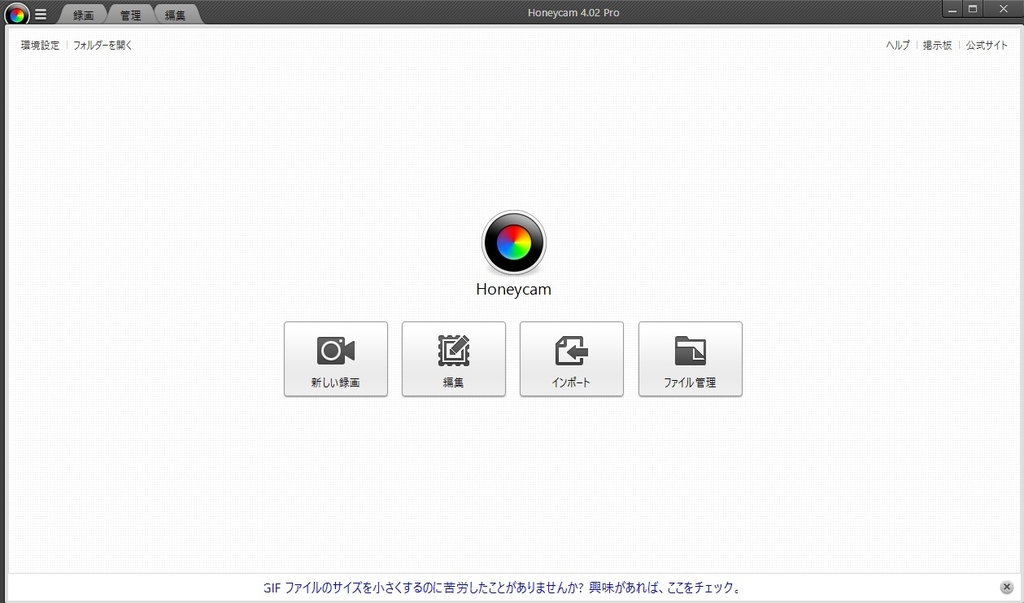
Task: Start 新しい録画 with the camera icon
Action: (336, 359)
